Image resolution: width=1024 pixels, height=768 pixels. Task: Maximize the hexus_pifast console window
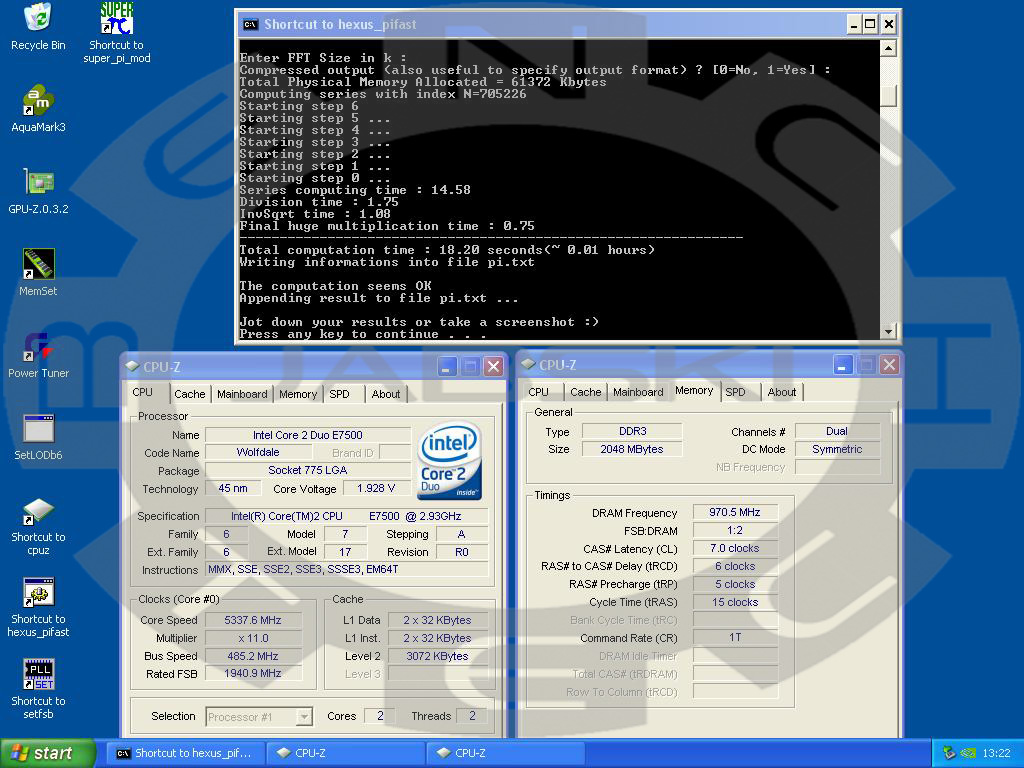[871, 25]
